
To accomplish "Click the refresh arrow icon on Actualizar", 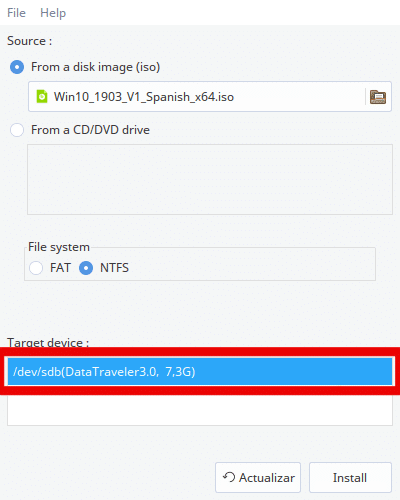I will (x=229, y=477).
